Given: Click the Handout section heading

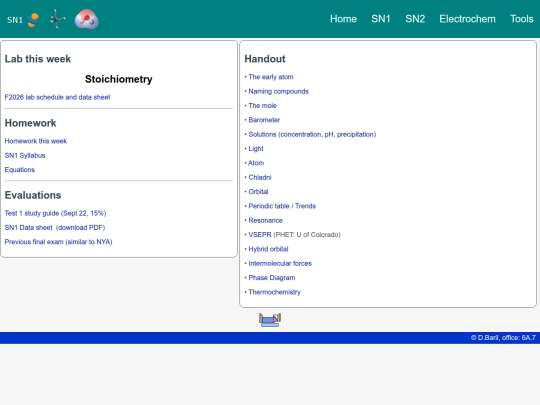Looking at the screenshot, I should point(265,59).
